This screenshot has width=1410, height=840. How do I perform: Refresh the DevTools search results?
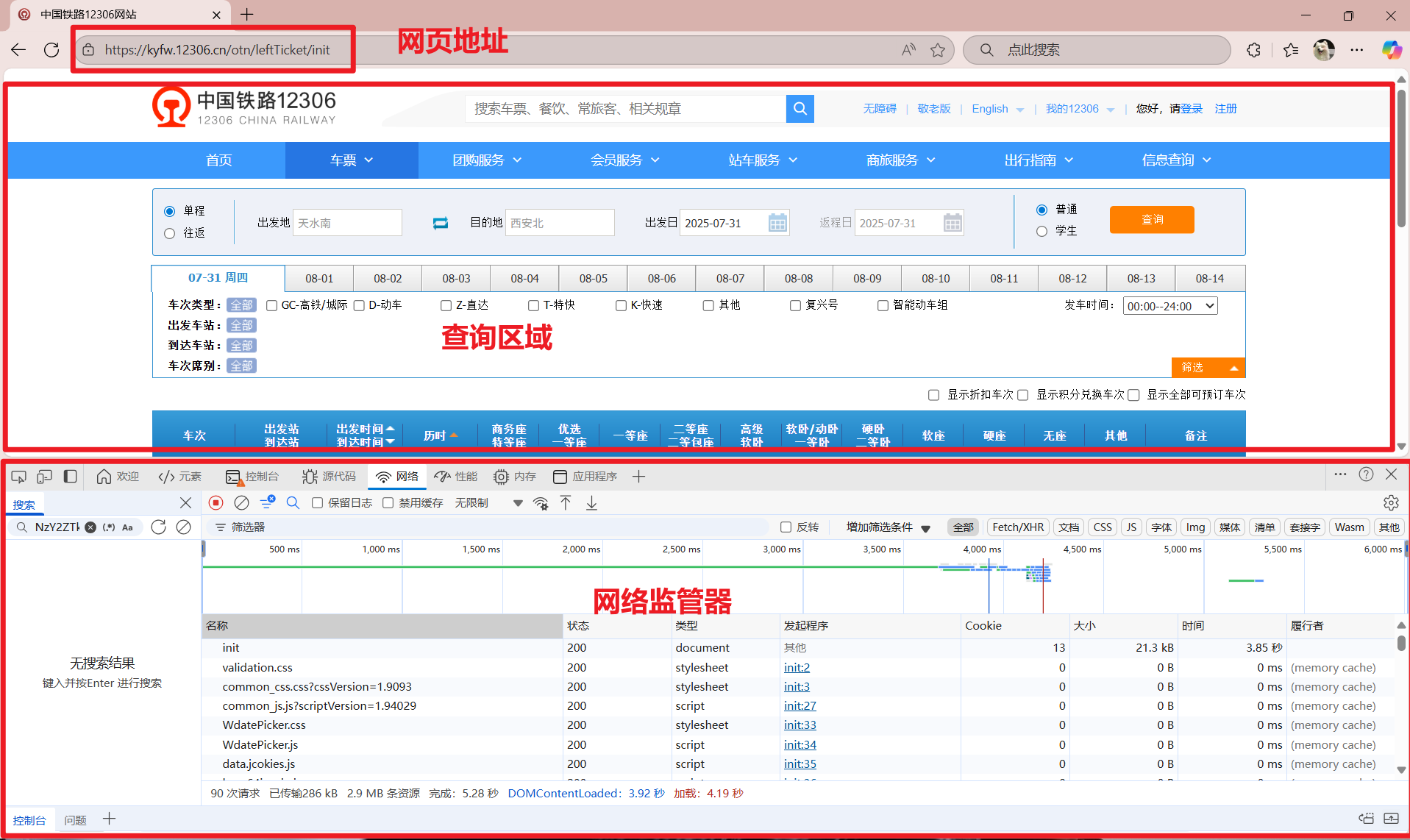[158, 527]
